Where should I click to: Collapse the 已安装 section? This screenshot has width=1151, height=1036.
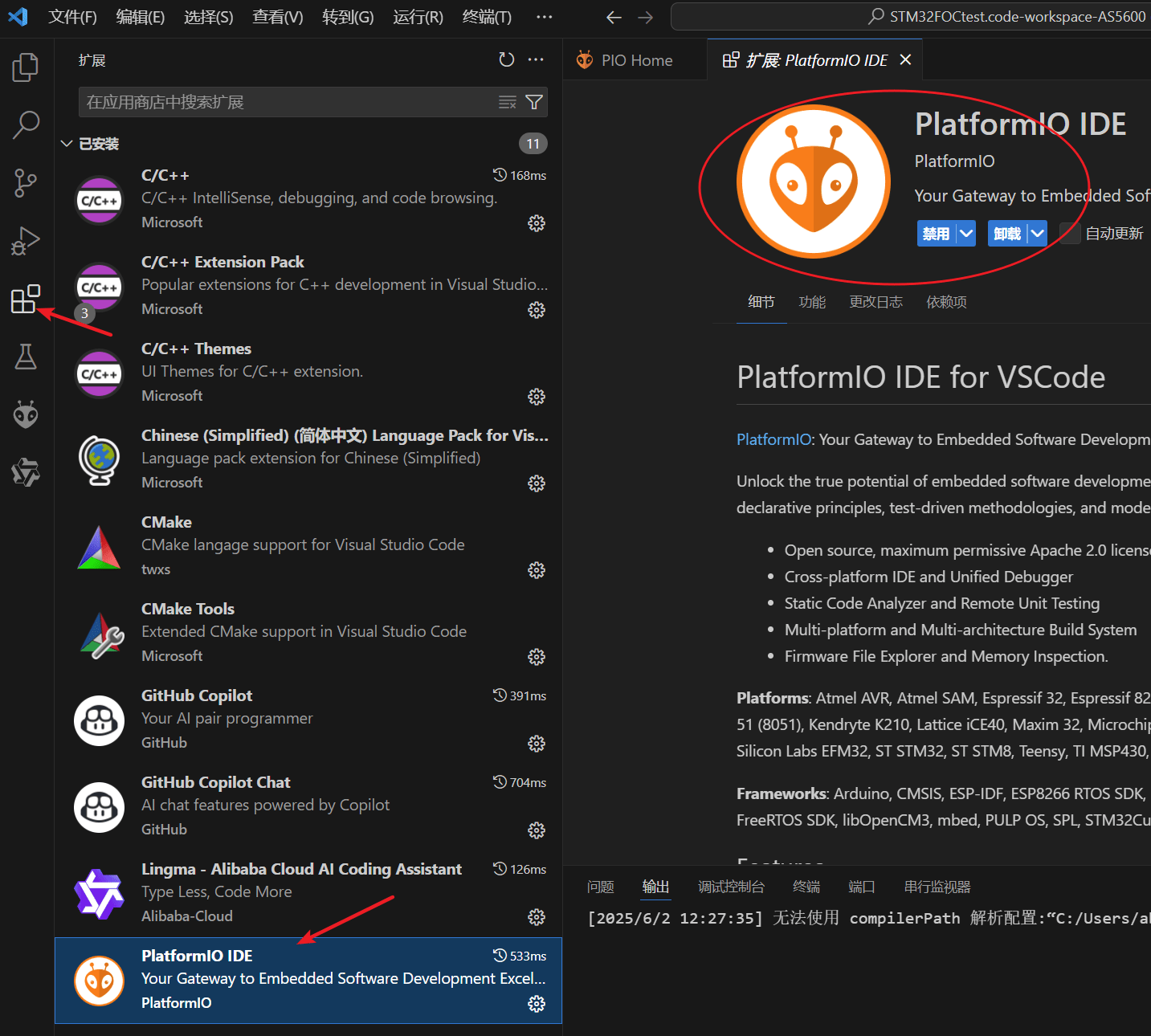click(x=67, y=144)
